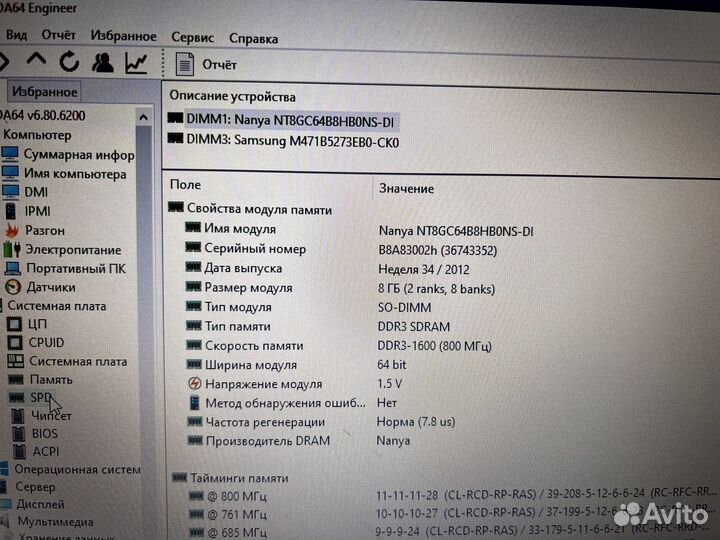Click the Разгон flame icon

click(11, 230)
